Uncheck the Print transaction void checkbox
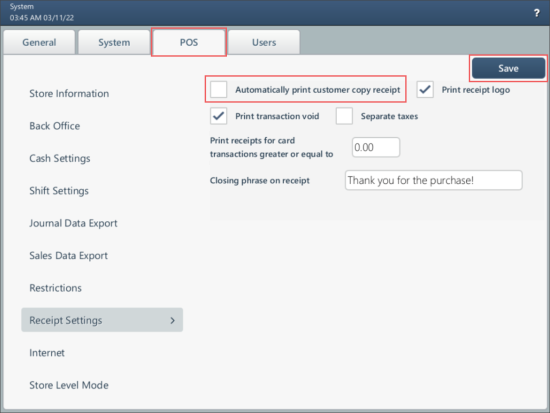550x413 pixels. (x=219, y=116)
